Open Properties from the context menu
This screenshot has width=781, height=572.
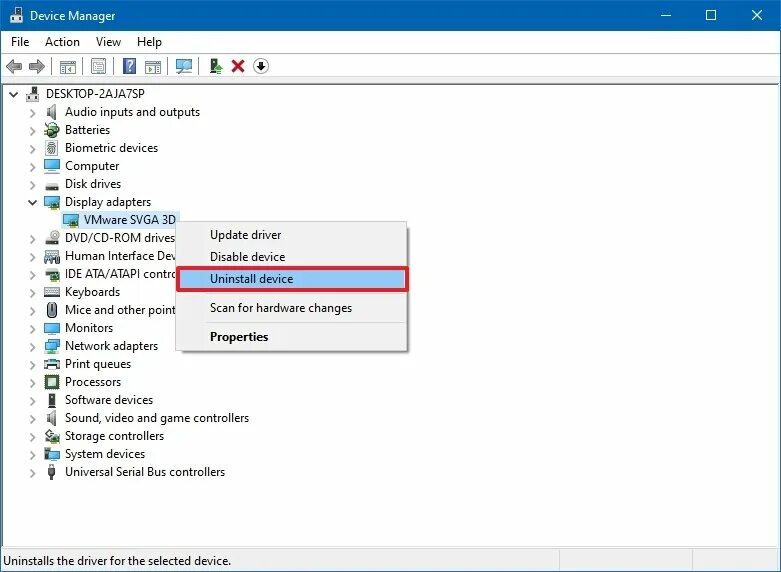point(292,337)
